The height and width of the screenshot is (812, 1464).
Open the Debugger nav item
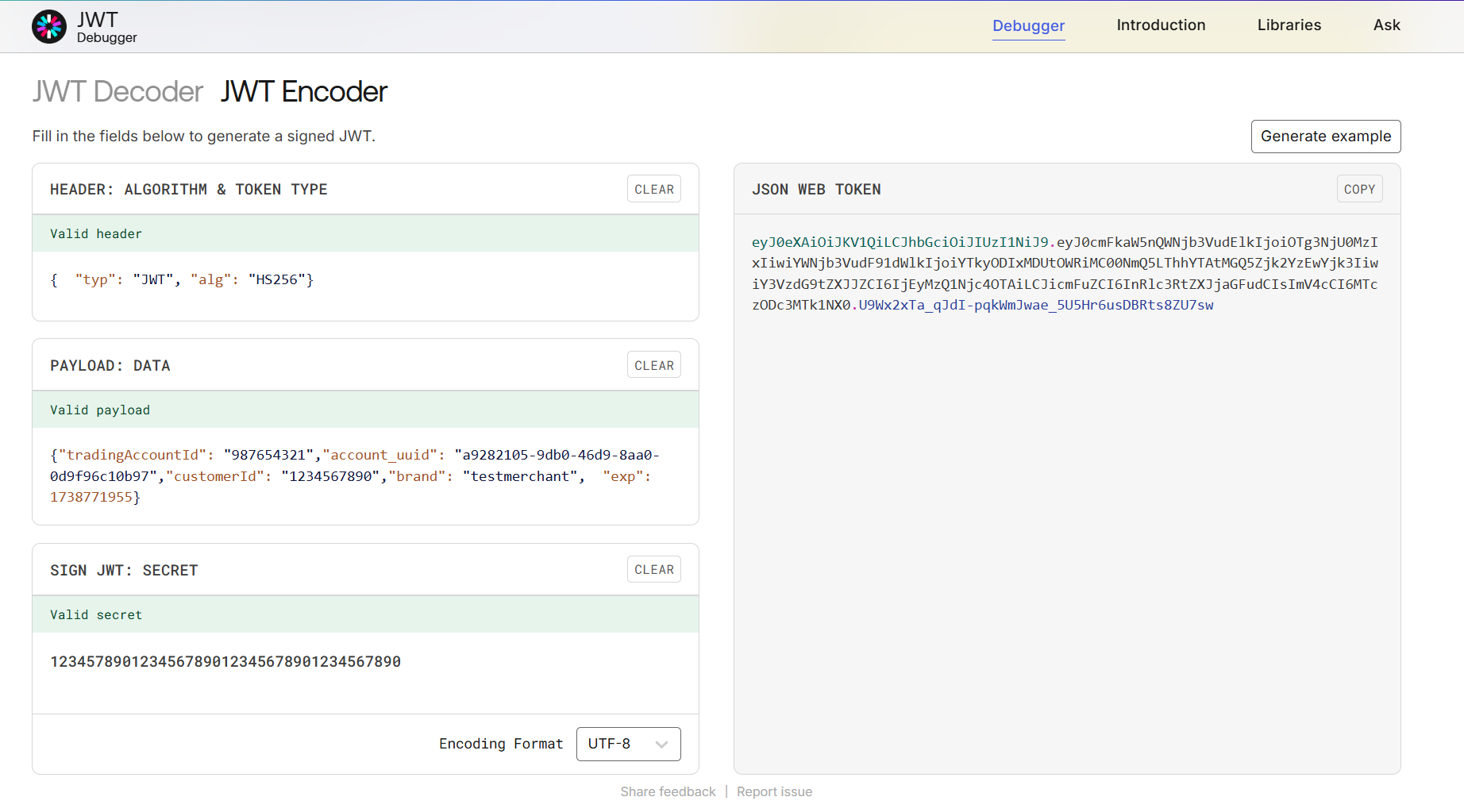coord(1028,25)
